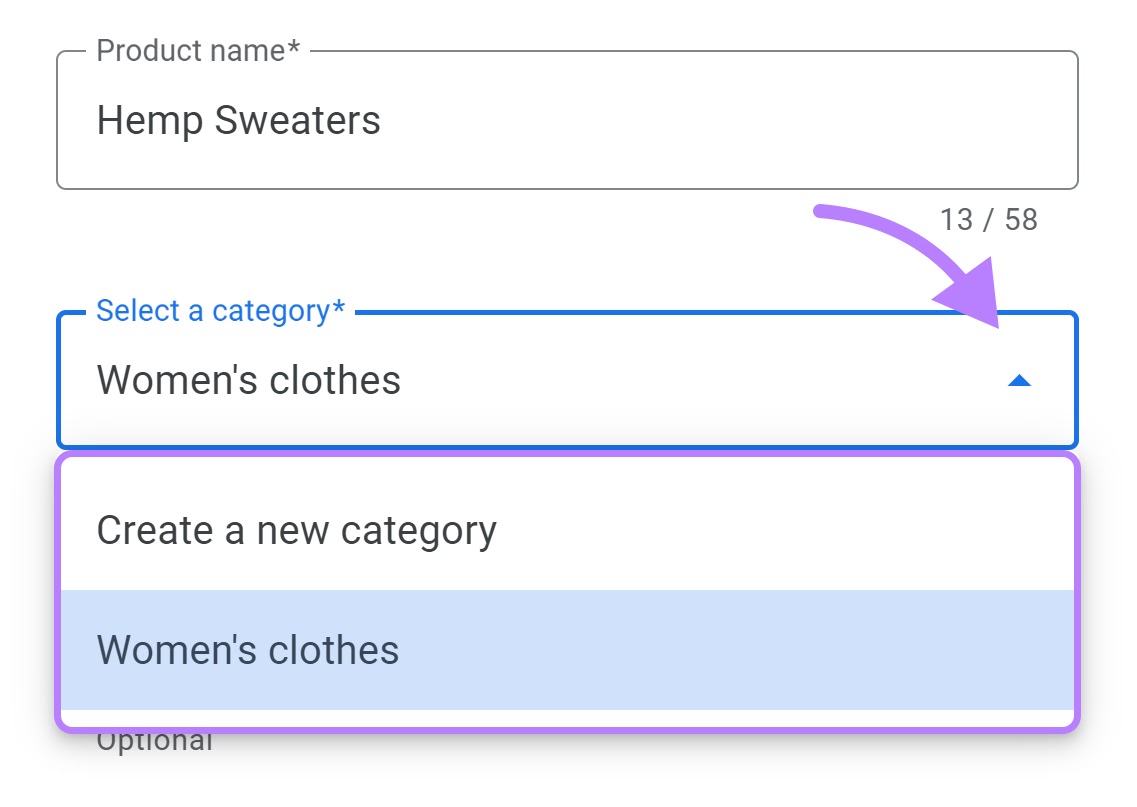The height and width of the screenshot is (807, 1137).
Task: Click the Hemp Sweaters text
Action: [x=238, y=120]
